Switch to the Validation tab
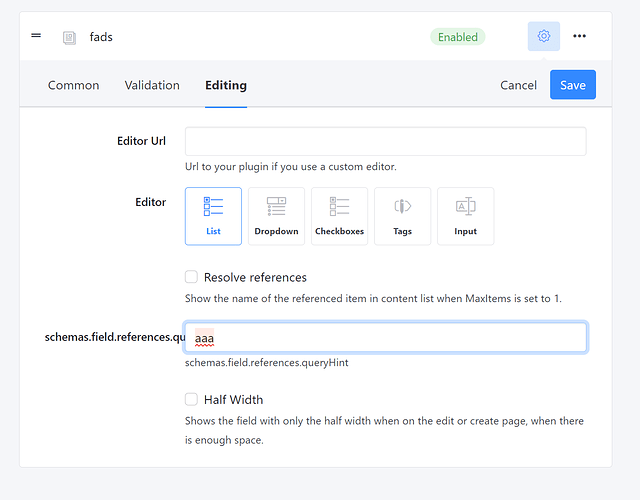 coord(152,85)
